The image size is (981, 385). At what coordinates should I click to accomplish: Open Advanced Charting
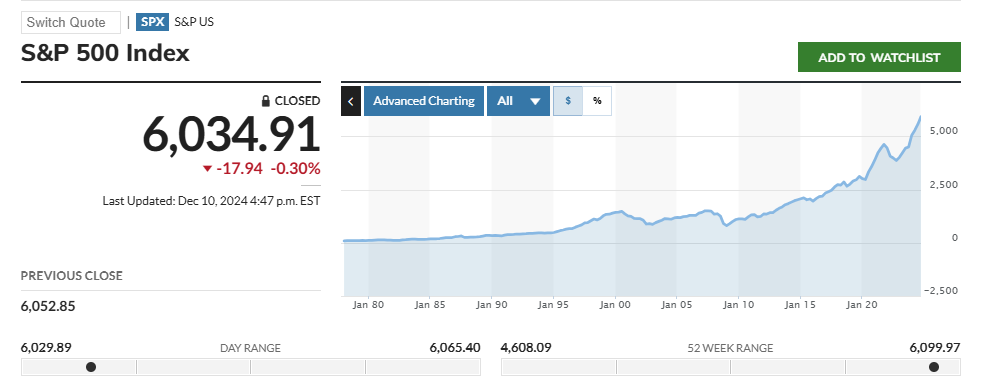[x=424, y=101]
